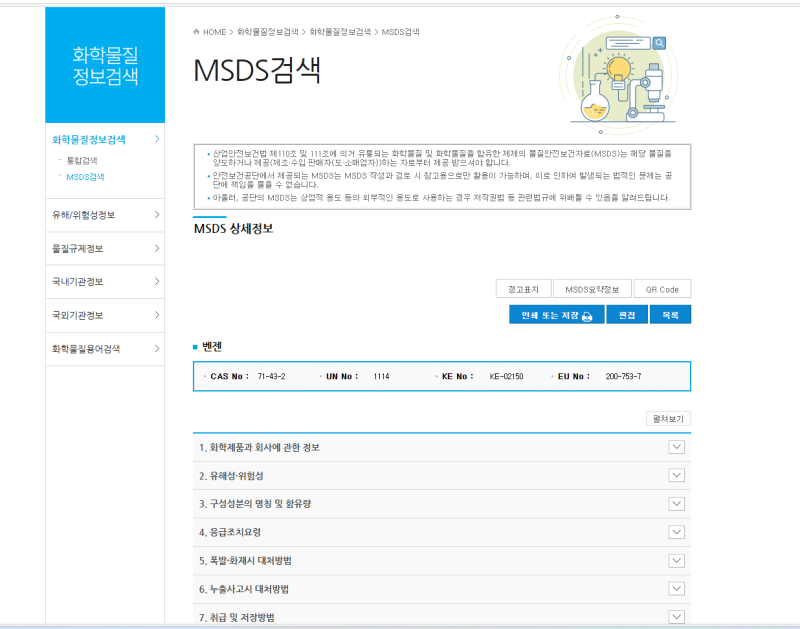The image size is (800, 629).
Task: Click section title 1. 화학제품과 회사에 관한 정보
Action: pos(259,447)
